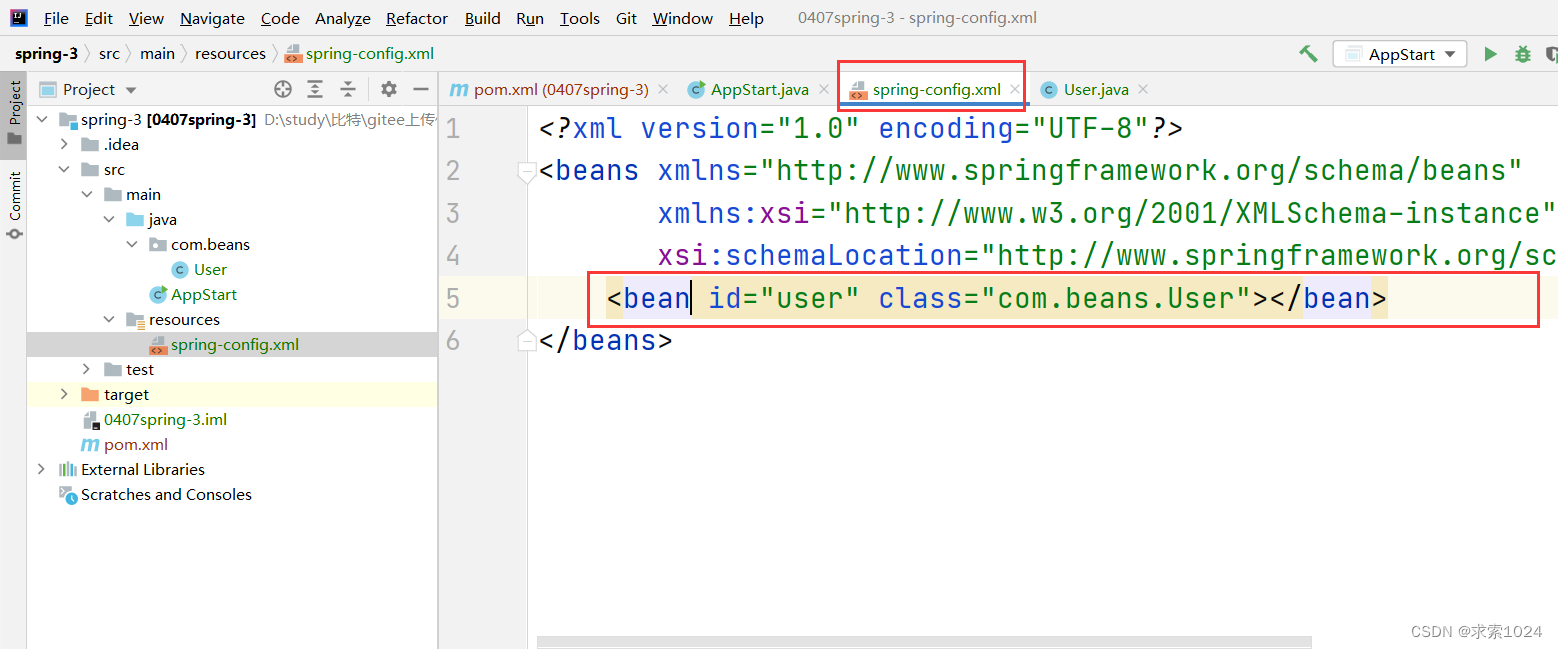Fold the beans tag on line 2
1558x649 pixels.
pos(527,172)
